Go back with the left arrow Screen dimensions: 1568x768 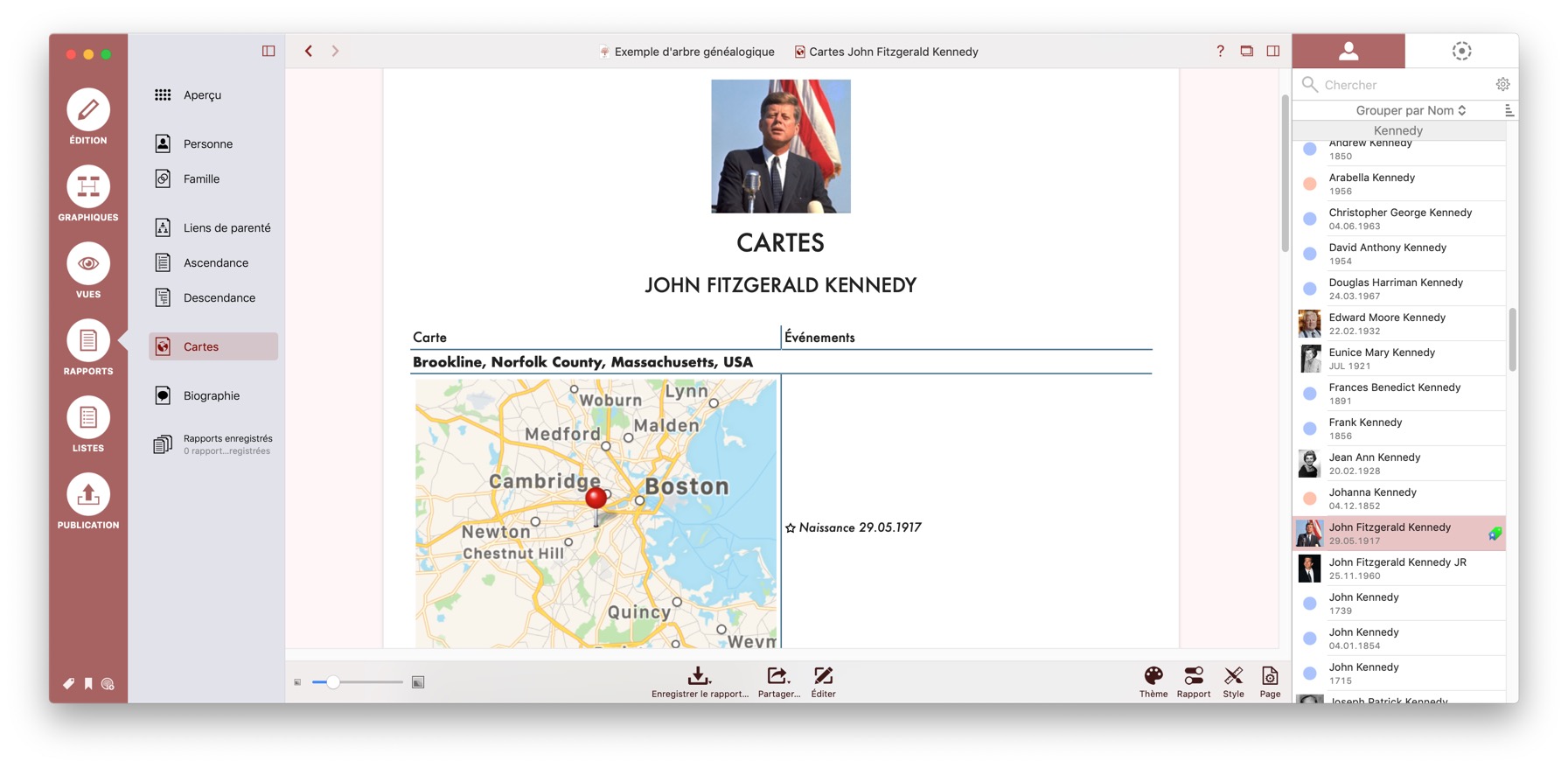click(x=309, y=51)
